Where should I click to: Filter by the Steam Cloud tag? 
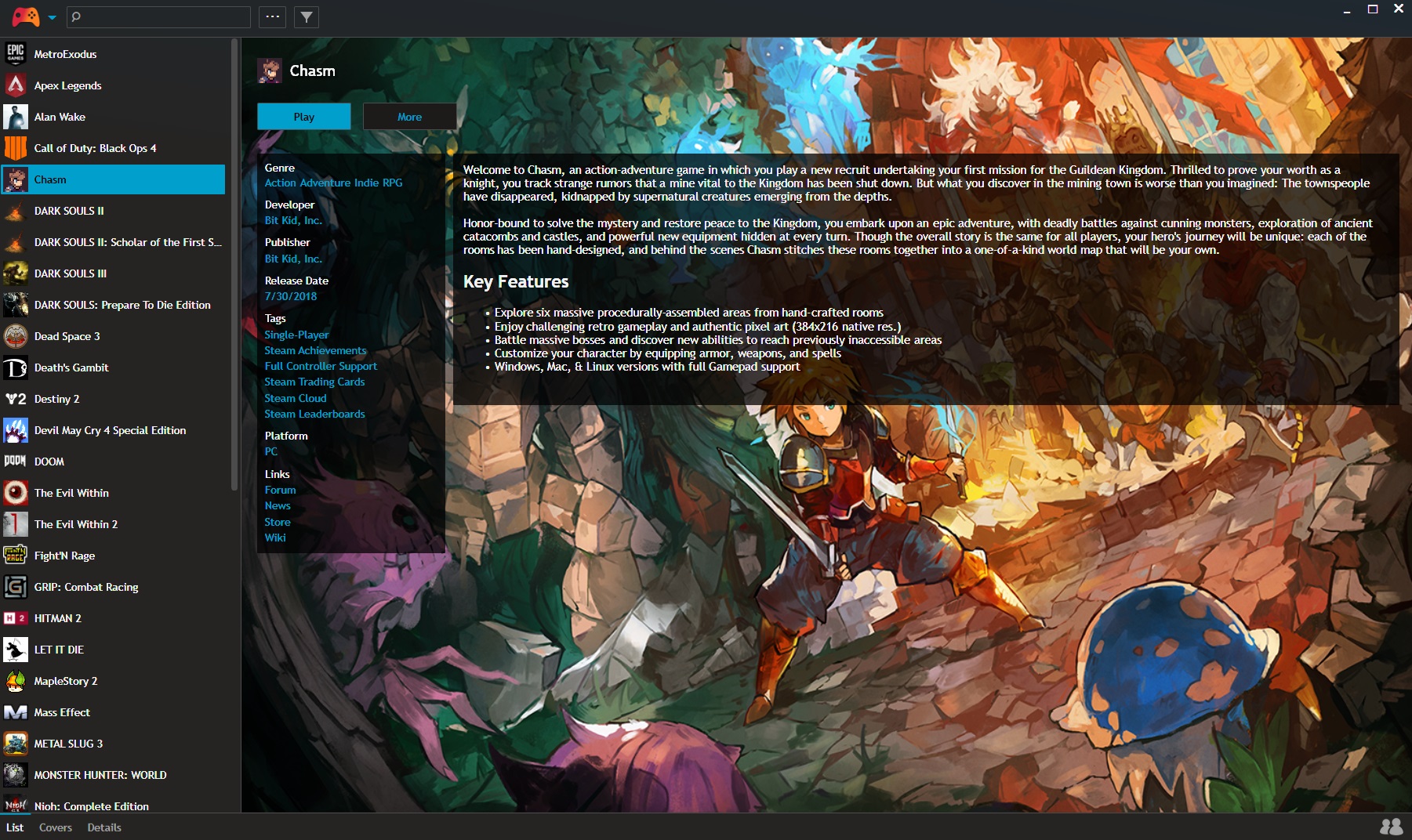[x=296, y=398]
